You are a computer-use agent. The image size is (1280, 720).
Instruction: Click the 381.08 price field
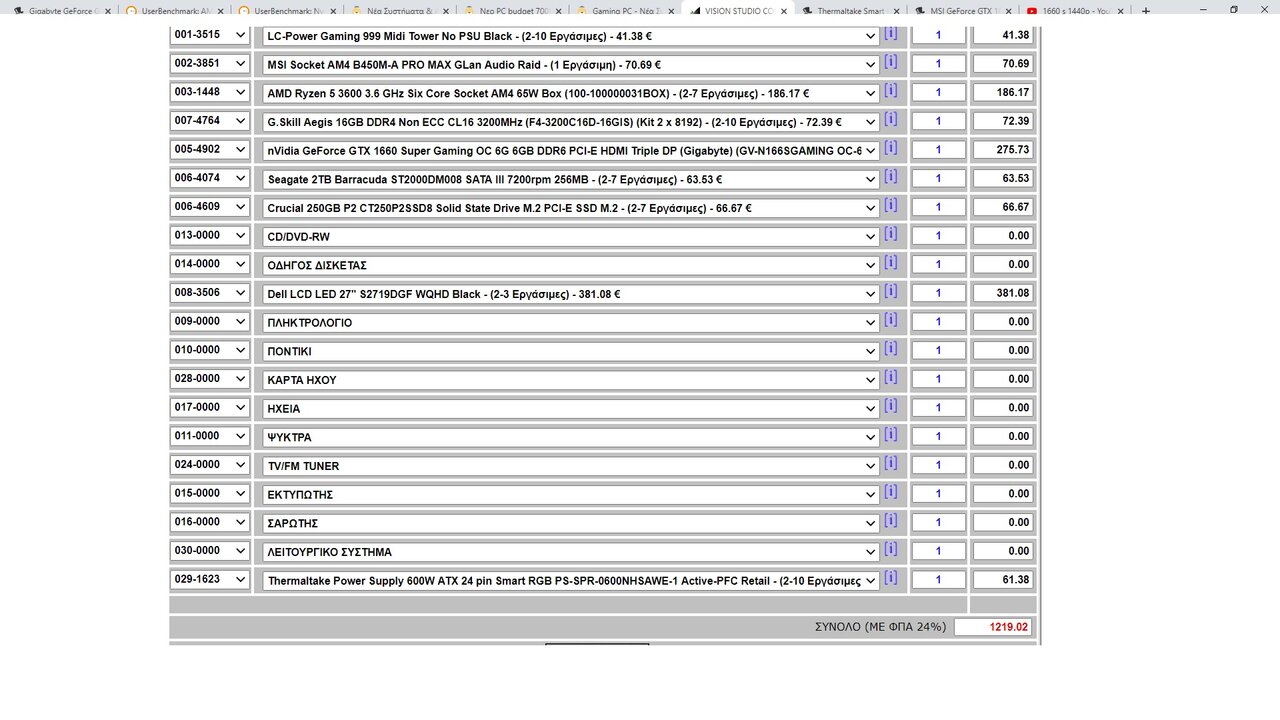coord(1003,293)
